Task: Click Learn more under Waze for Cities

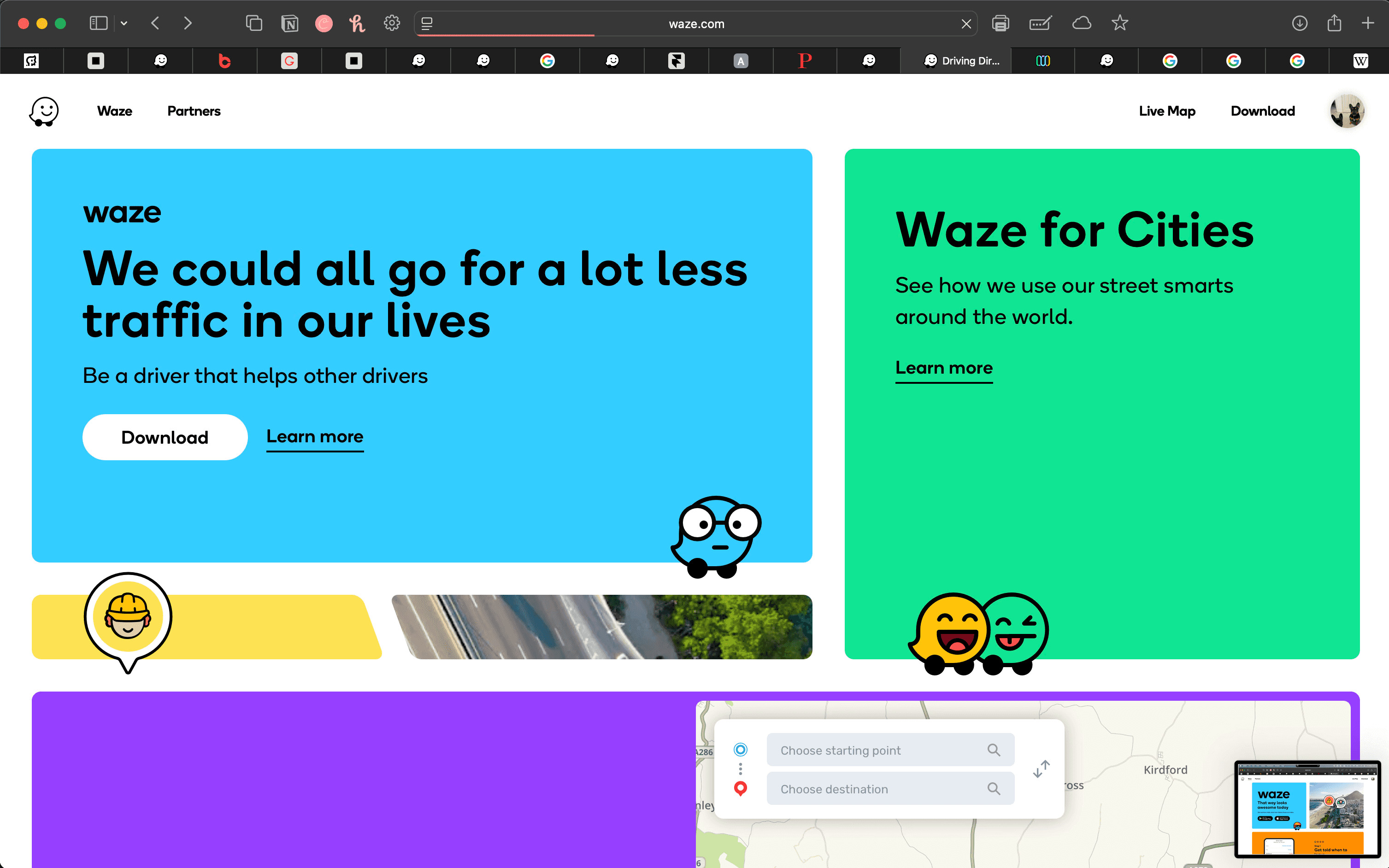Action: pos(943,367)
